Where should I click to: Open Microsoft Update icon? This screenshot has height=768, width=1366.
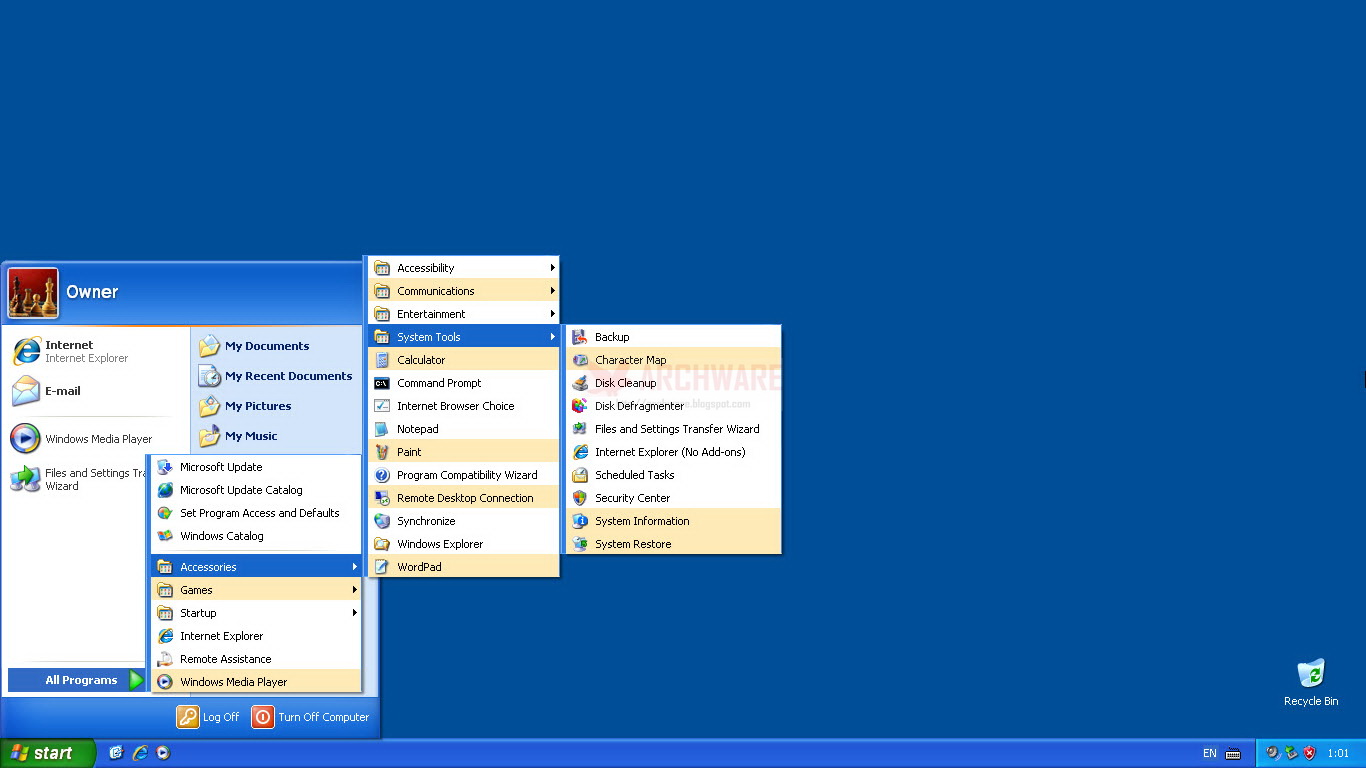[165, 467]
